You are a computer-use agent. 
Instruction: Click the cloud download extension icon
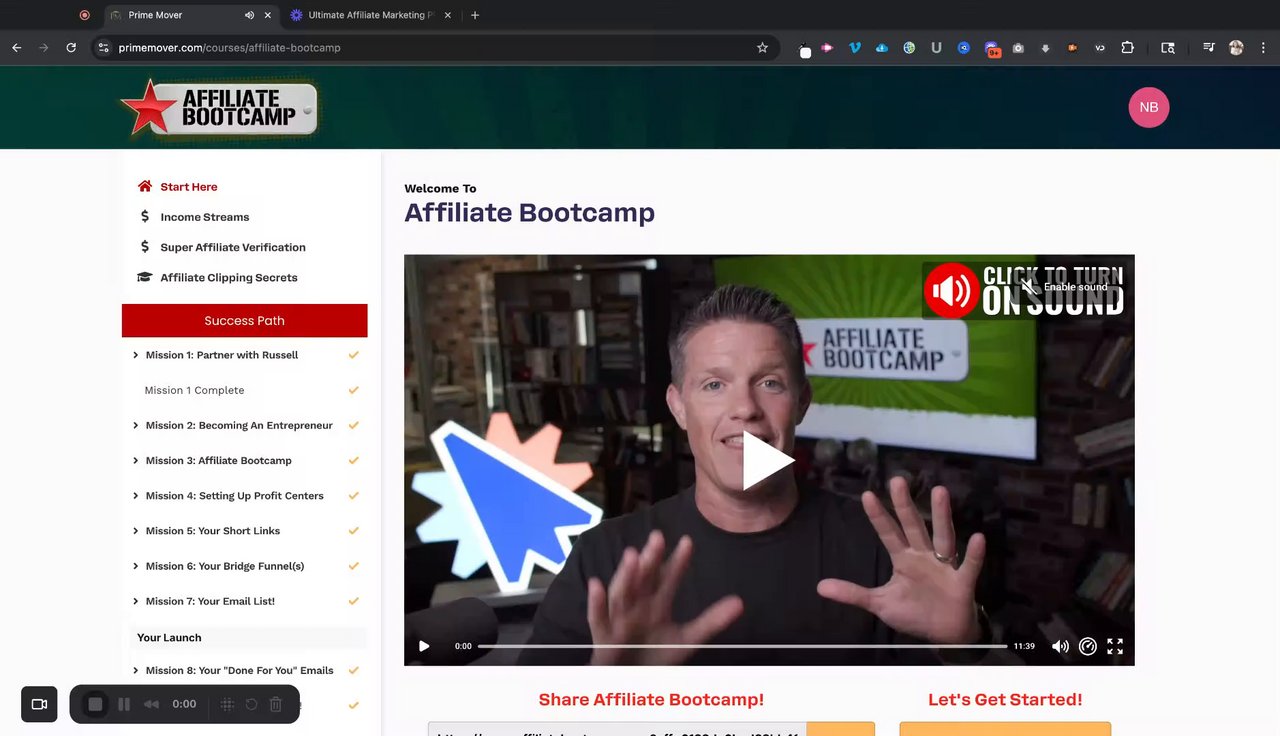pos(882,47)
